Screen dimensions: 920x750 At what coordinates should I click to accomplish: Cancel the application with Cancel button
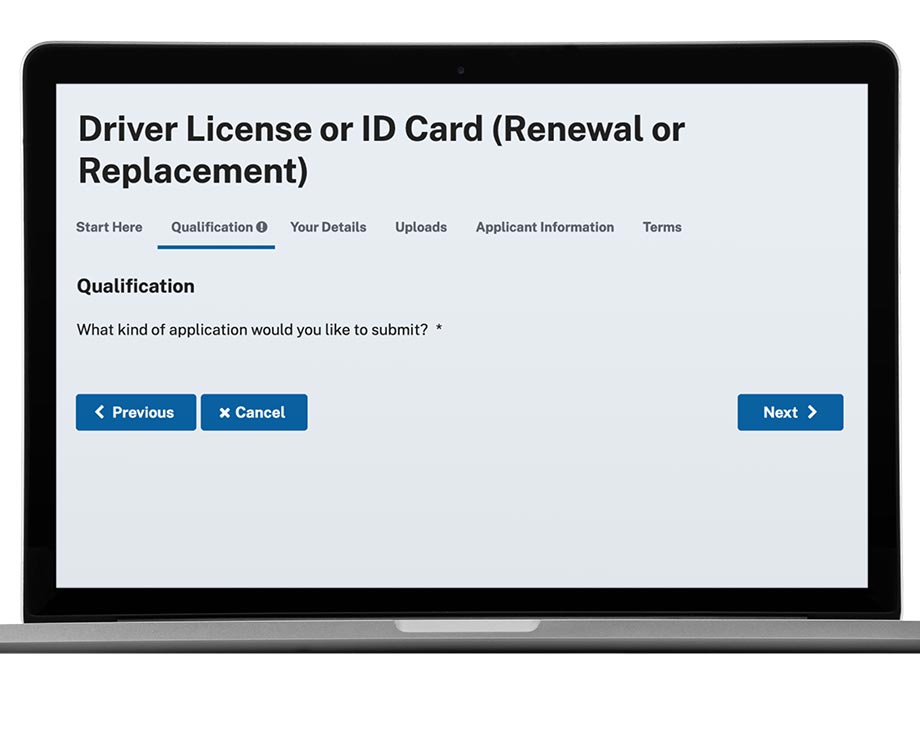click(254, 412)
